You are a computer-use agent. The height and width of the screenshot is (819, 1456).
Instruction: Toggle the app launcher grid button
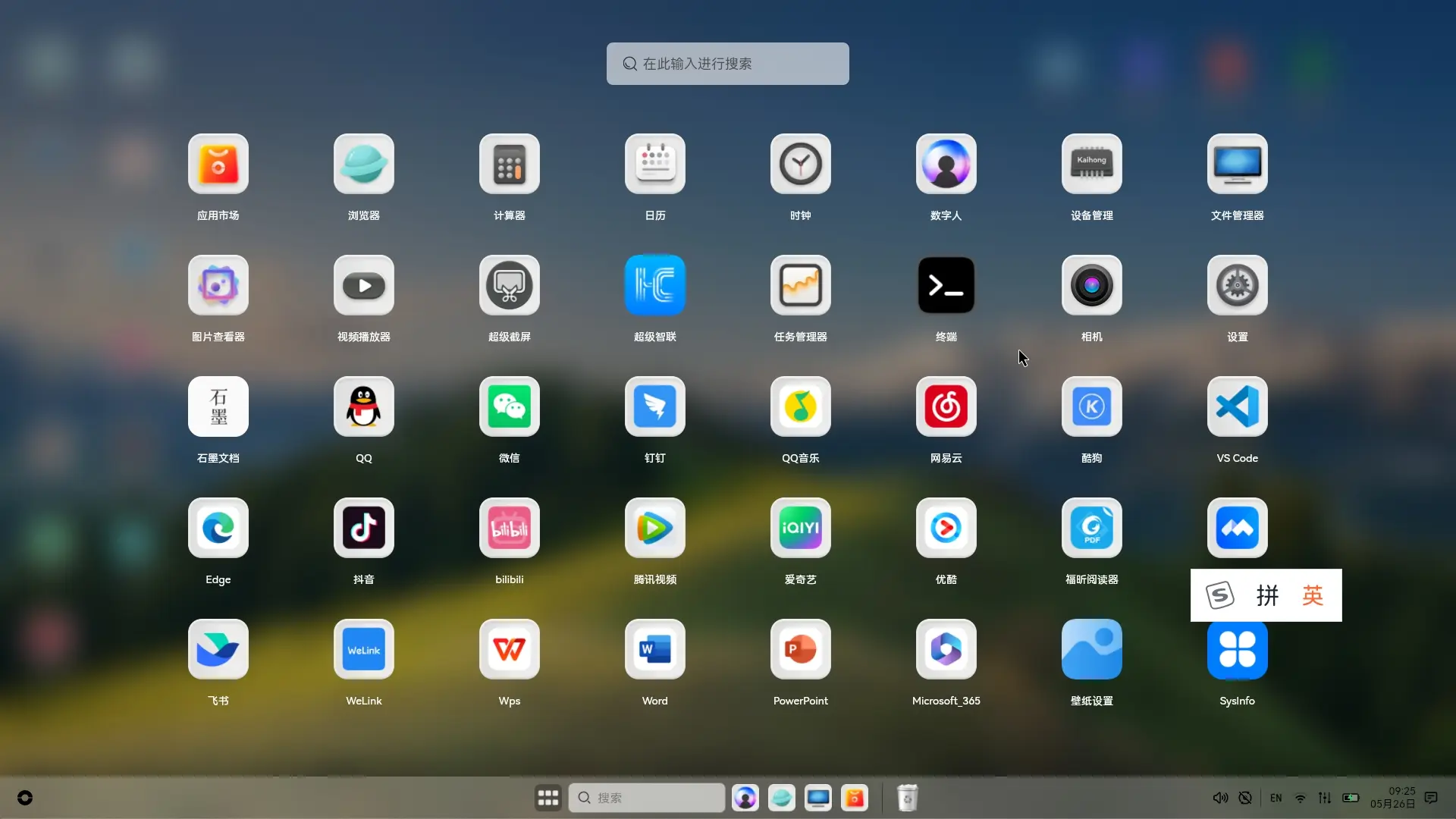pos(548,798)
